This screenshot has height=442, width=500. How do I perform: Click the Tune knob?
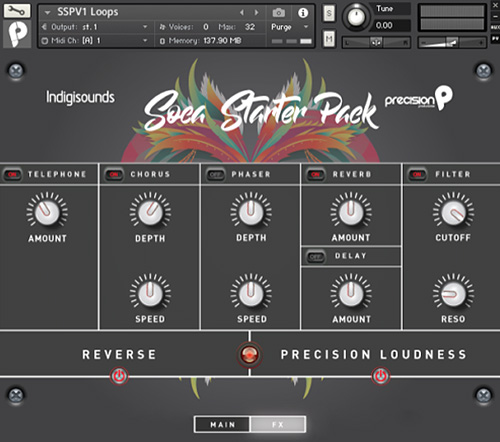pos(356,16)
